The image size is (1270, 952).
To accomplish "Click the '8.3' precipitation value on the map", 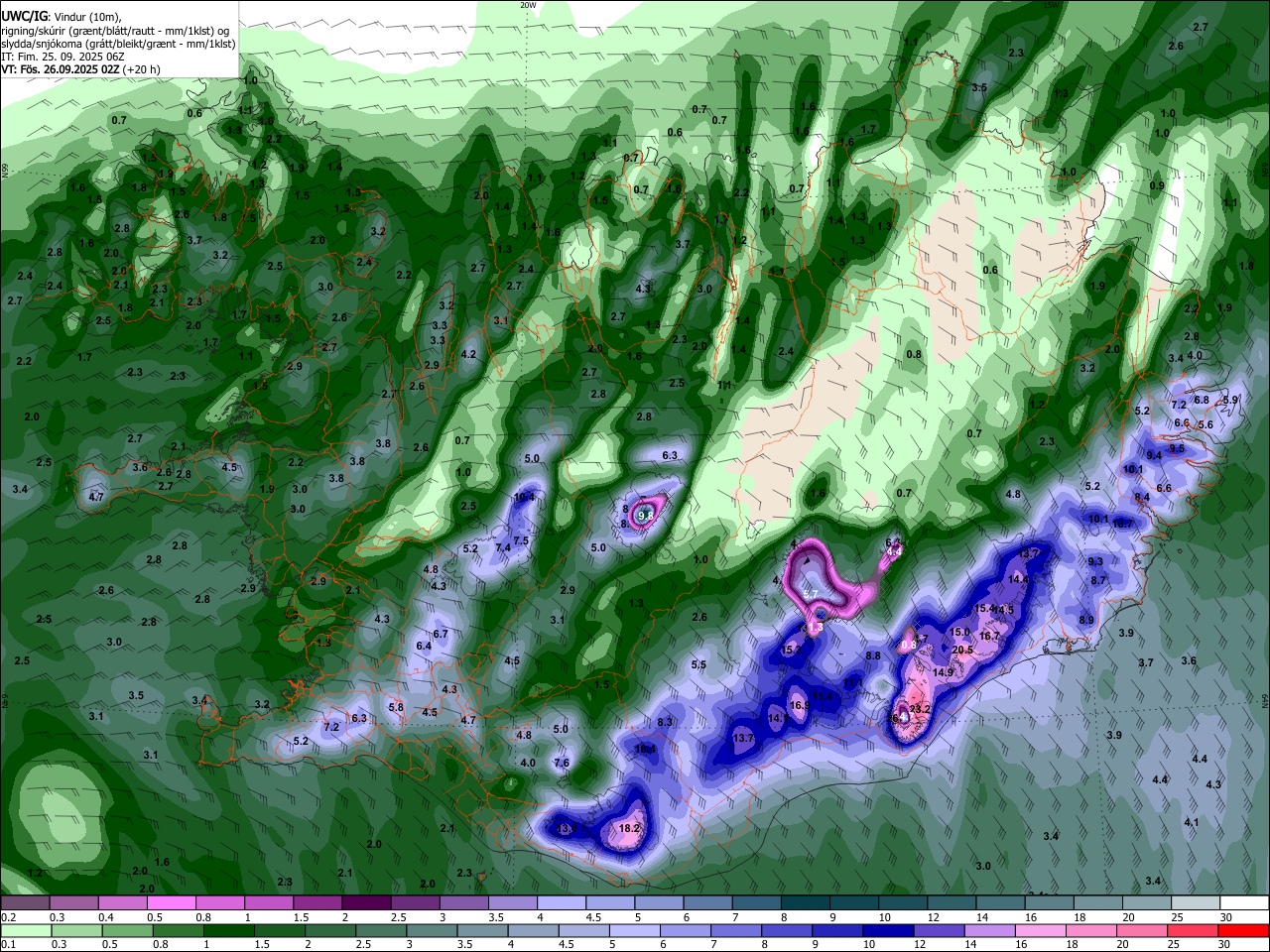I will 665,721.
